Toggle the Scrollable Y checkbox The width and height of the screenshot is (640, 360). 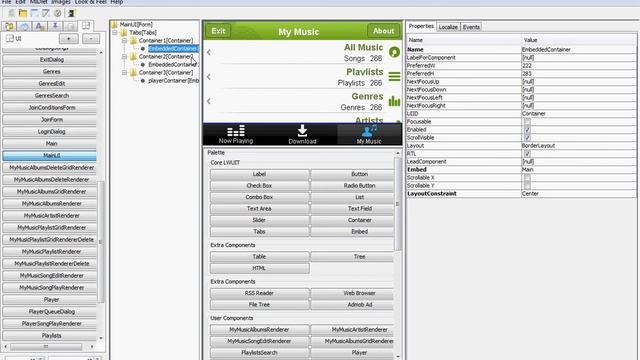[527, 186]
